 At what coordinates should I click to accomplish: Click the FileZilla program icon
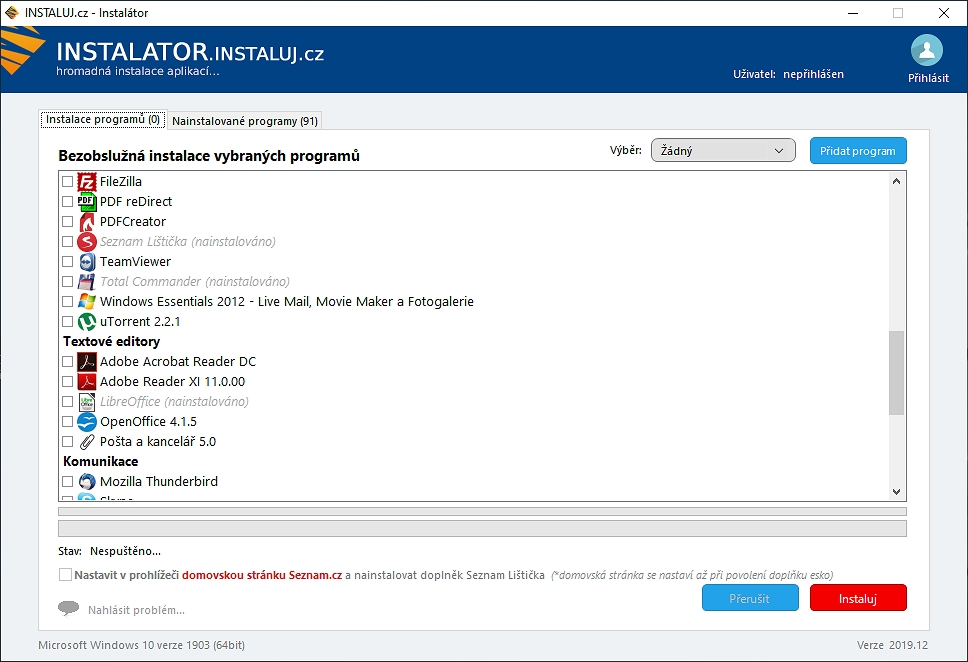click(87, 182)
